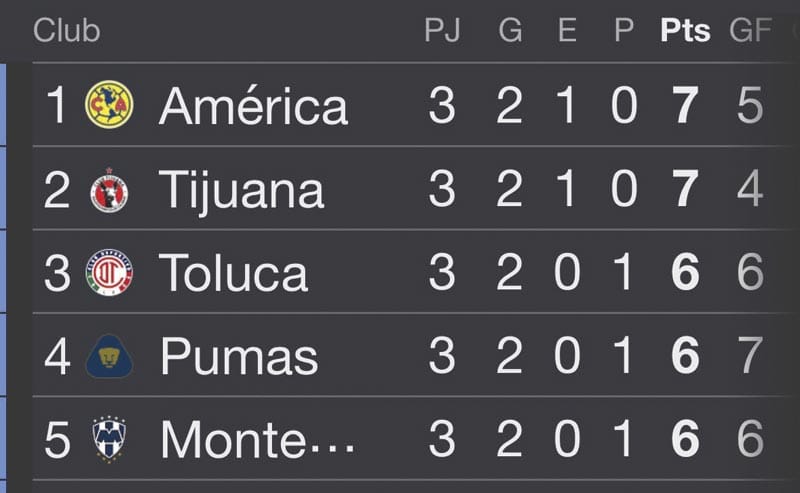Viewport: 800px width, 493px height.
Task: Sort table by Pts column header
Action: [685, 31]
